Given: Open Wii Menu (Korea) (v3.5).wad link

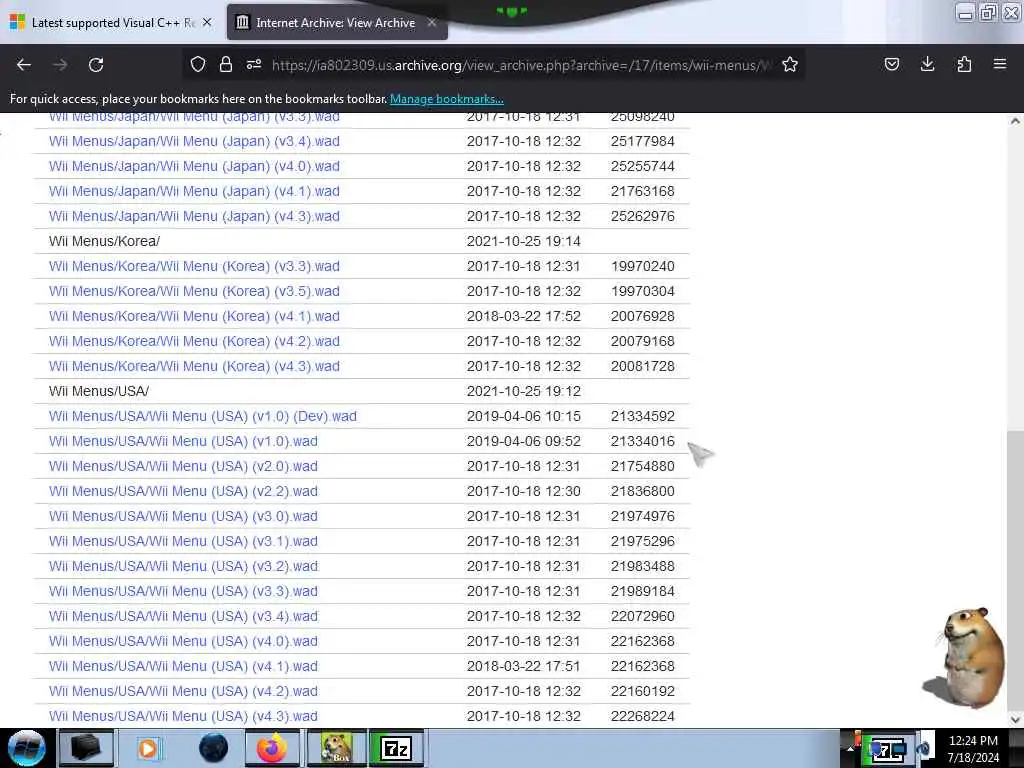Looking at the screenshot, I should click(x=194, y=291).
